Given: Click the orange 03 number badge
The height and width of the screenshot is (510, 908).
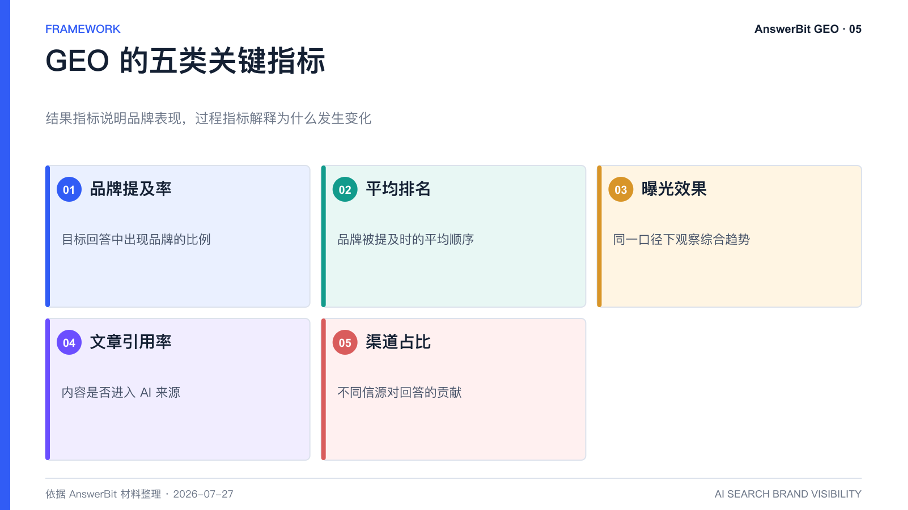Looking at the screenshot, I should [x=621, y=189].
